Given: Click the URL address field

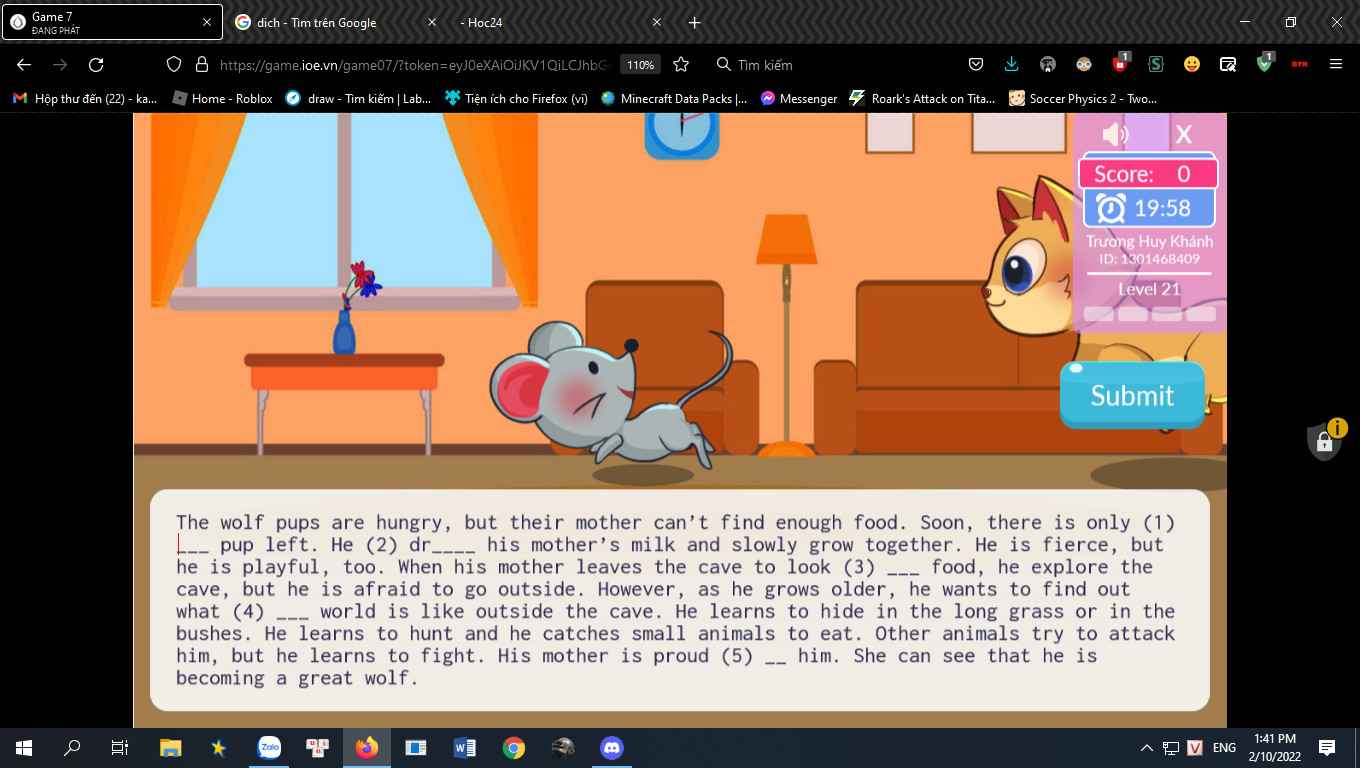Looking at the screenshot, I should 412,64.
